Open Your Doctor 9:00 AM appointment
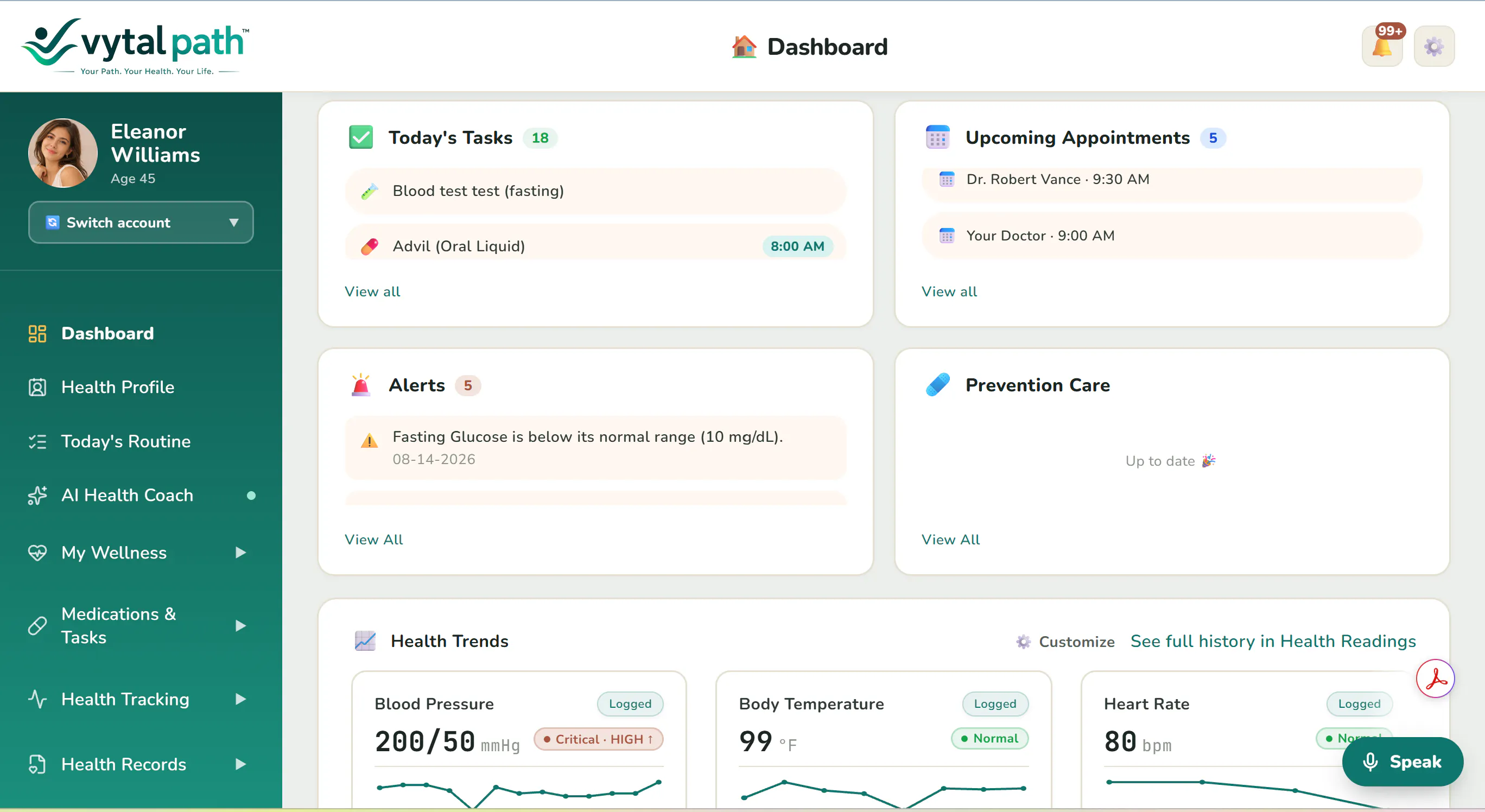 pyautogui.click(x=1172, y=235)
